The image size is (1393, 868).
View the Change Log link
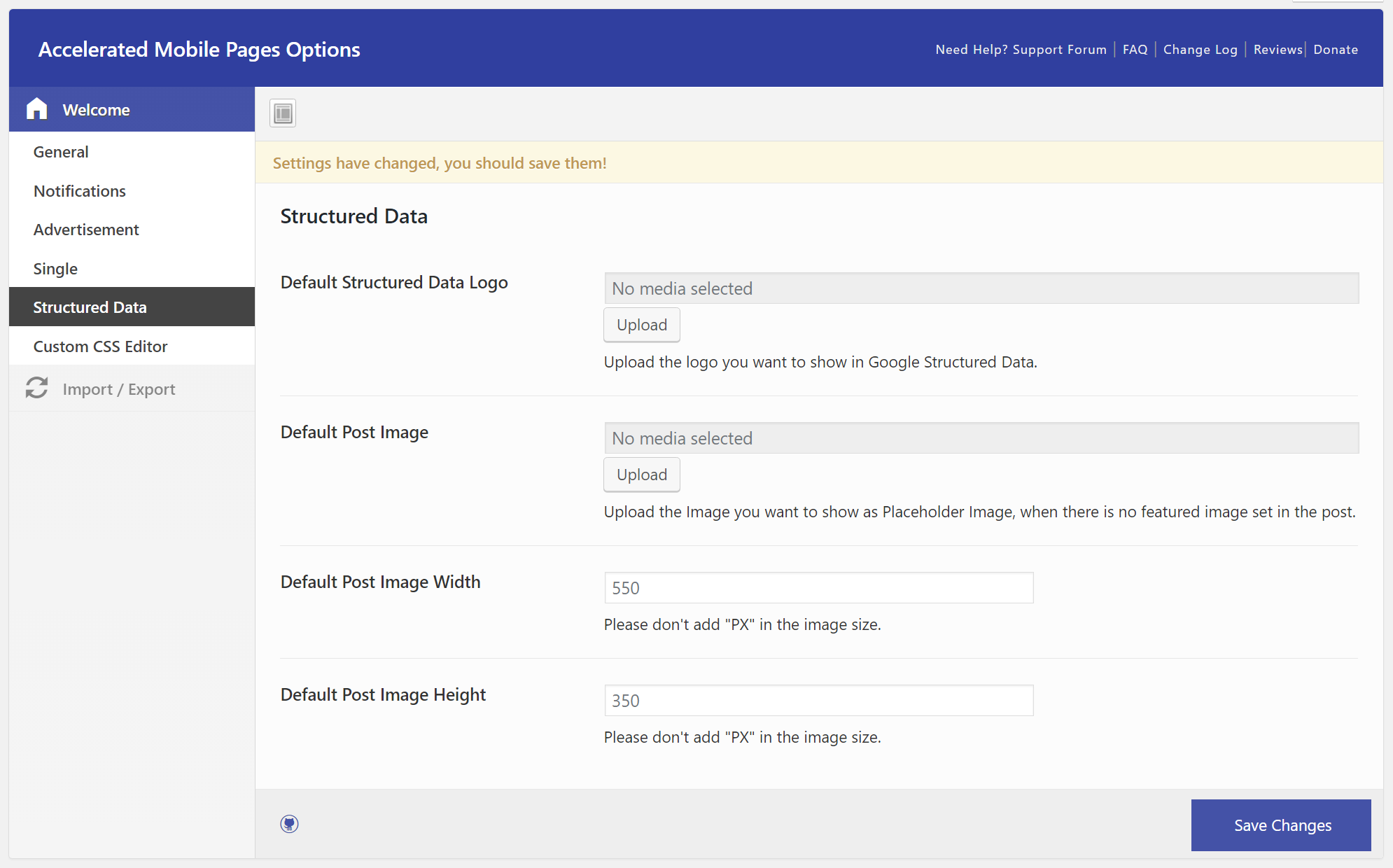[1200, 50]
